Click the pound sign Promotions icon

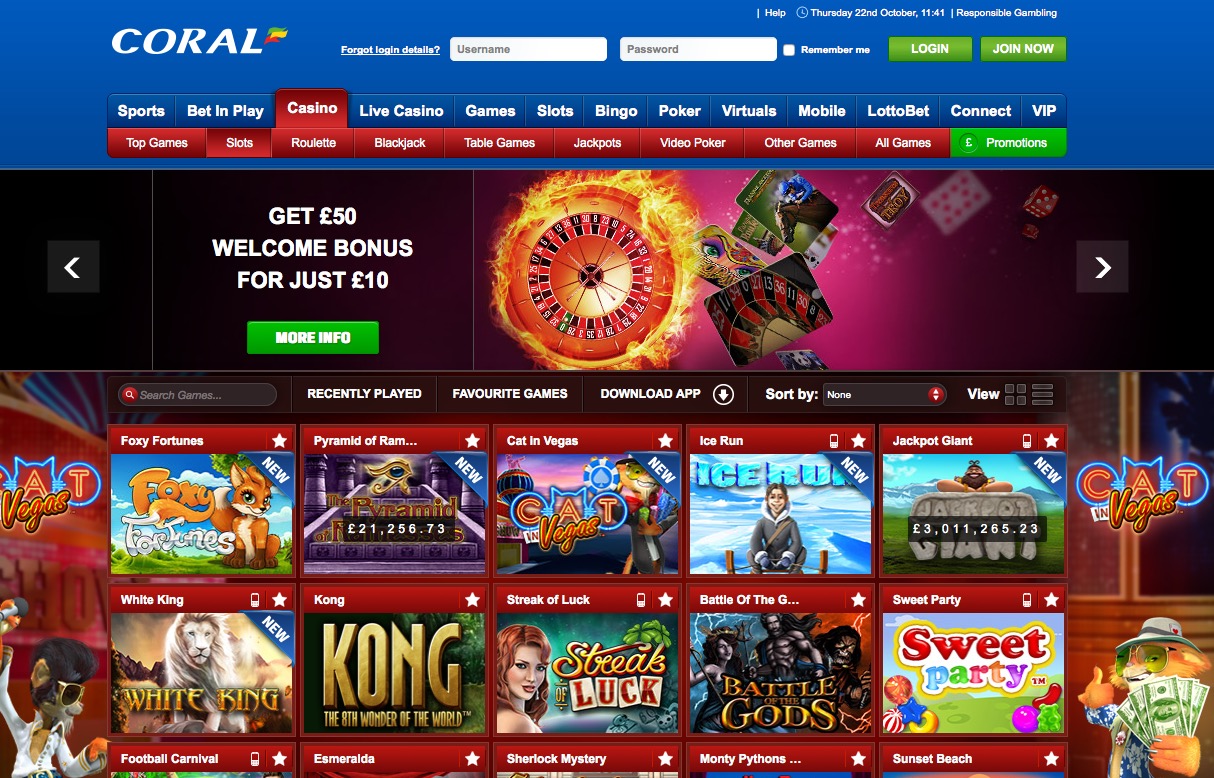pyautogui.click(x=968, y=143)
